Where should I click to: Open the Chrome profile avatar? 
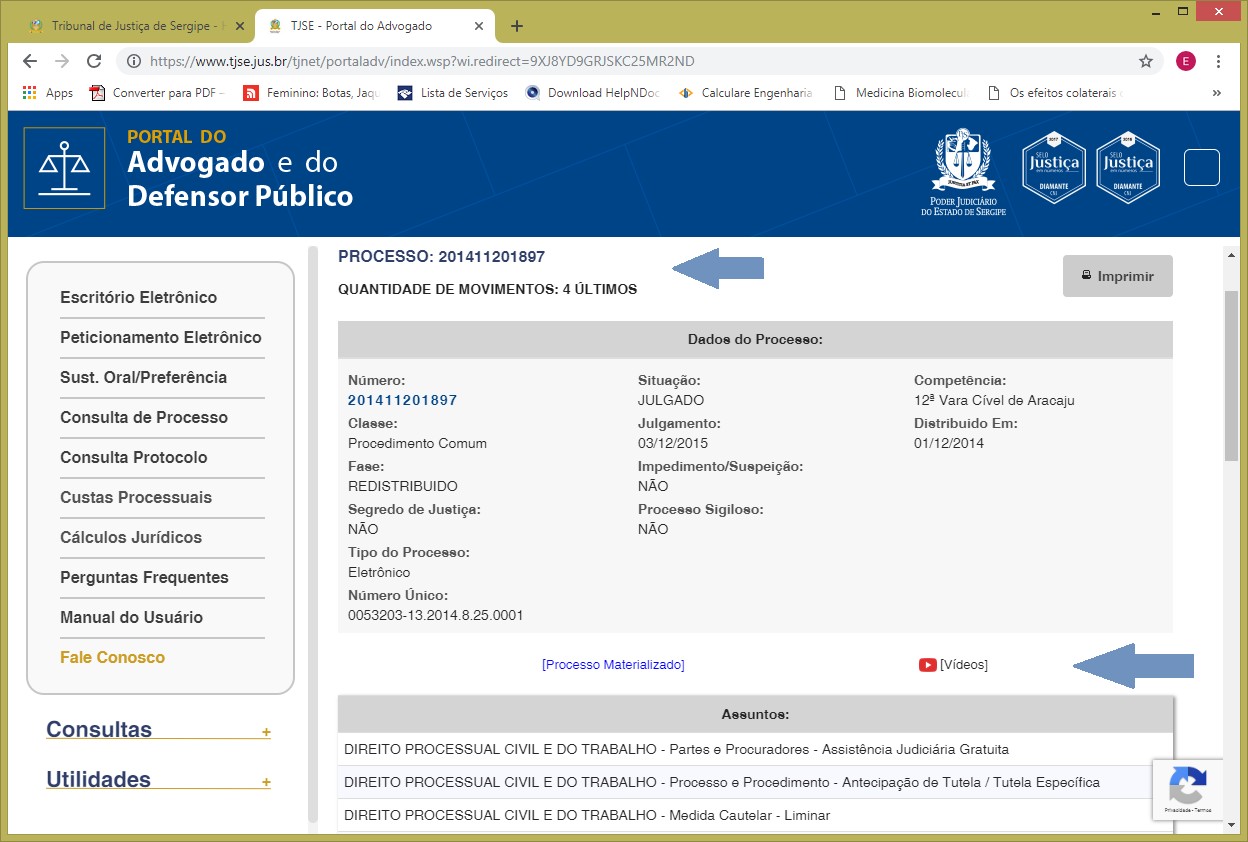pyautogui.click(x=1186, y=61)
